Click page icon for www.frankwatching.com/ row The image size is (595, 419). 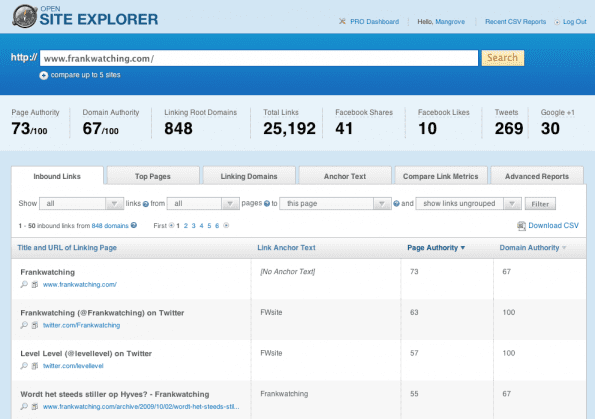point(35,284)
